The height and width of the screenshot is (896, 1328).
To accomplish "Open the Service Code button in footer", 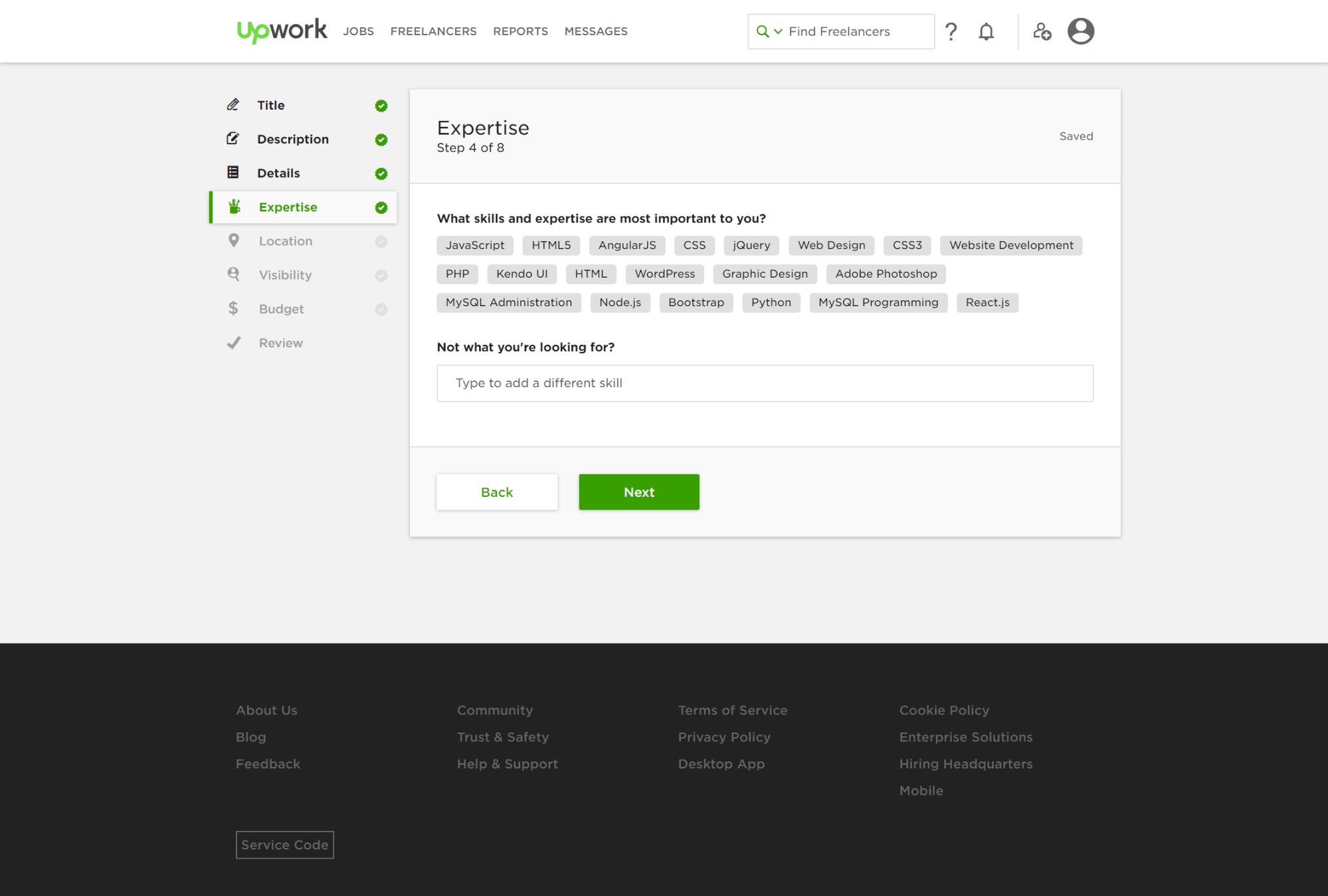I will (x=285, y=845).
